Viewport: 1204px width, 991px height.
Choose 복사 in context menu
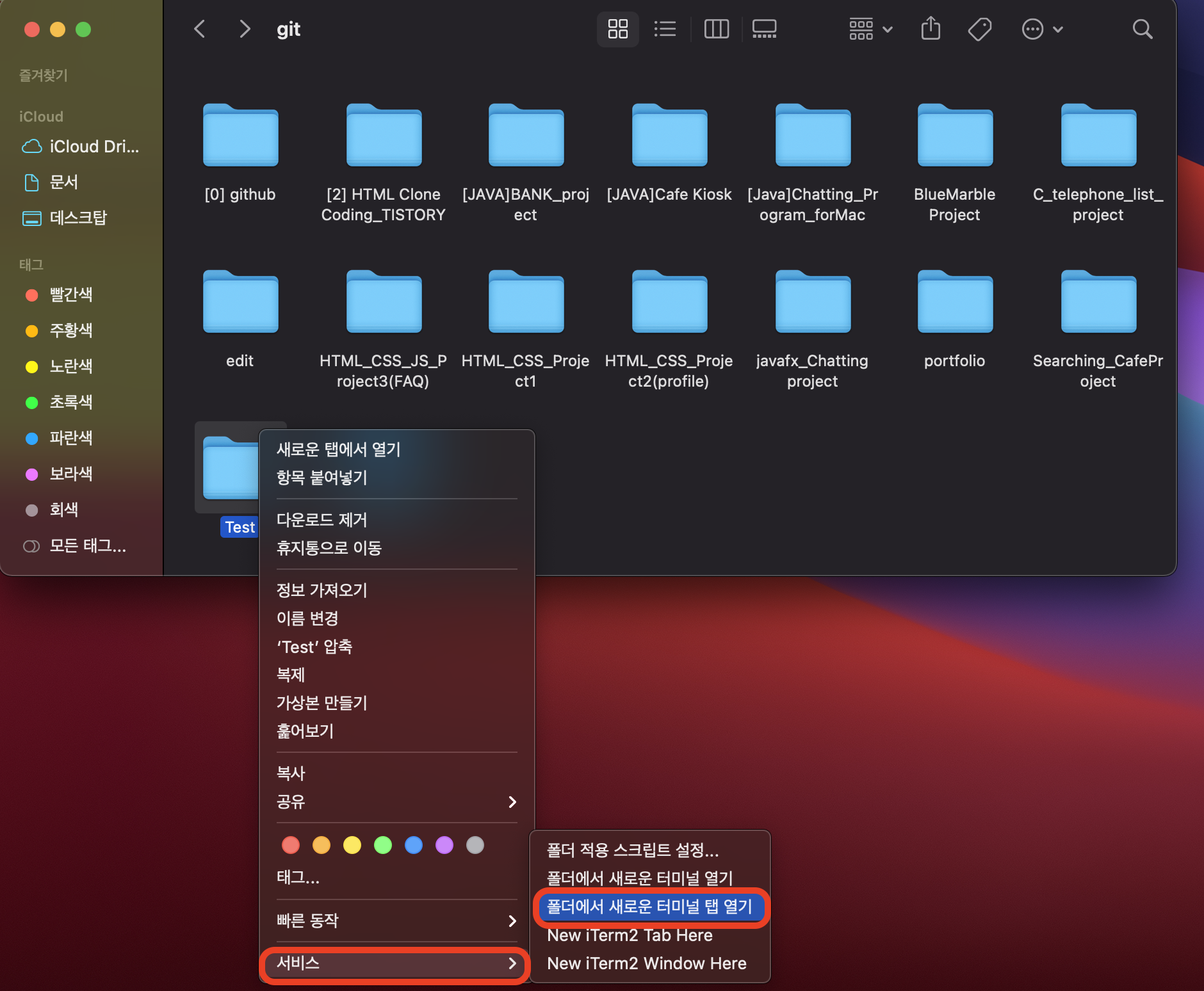tap(396, 773)
